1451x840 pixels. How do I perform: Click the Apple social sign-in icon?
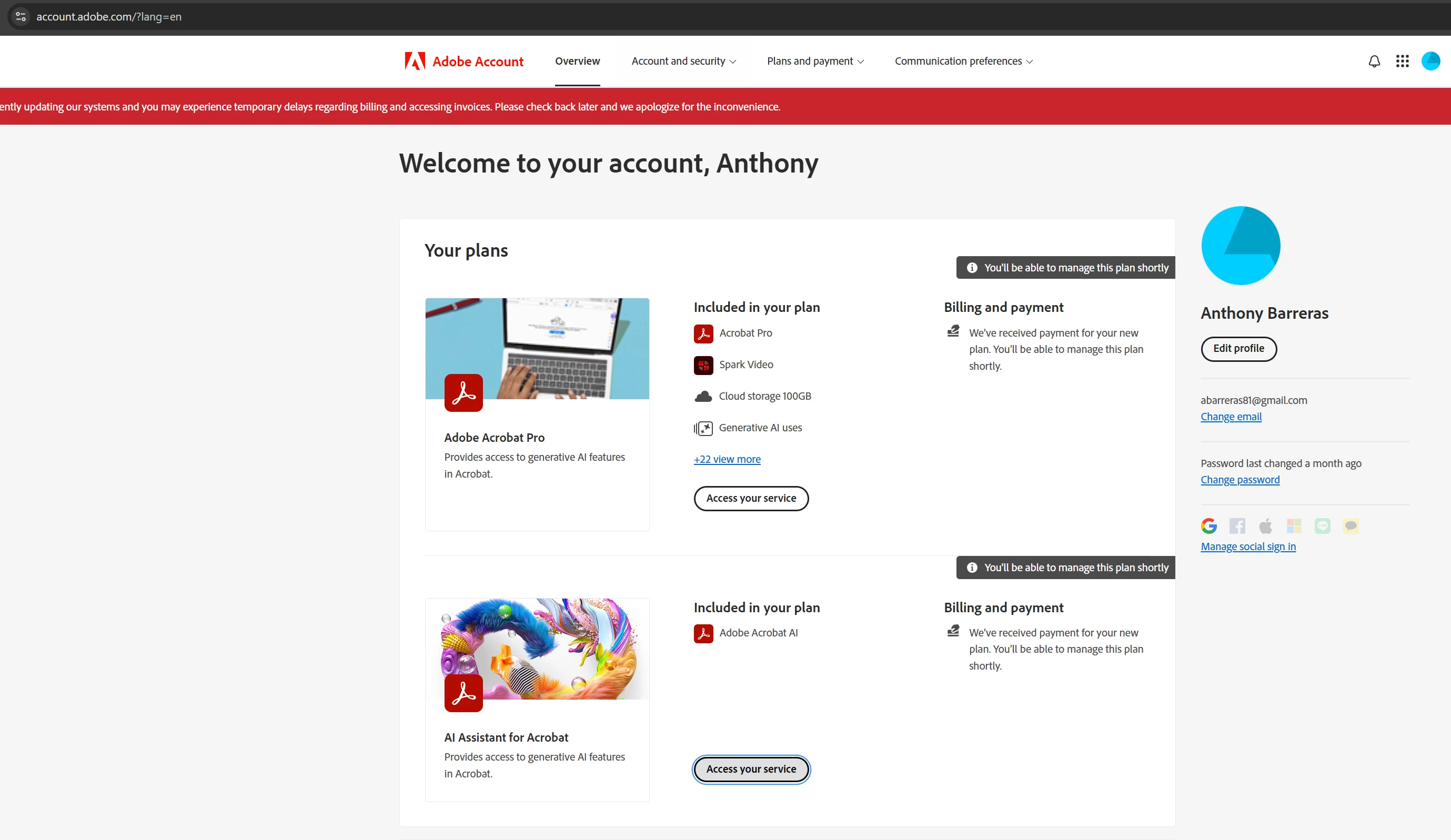(x=1266, y=525)
